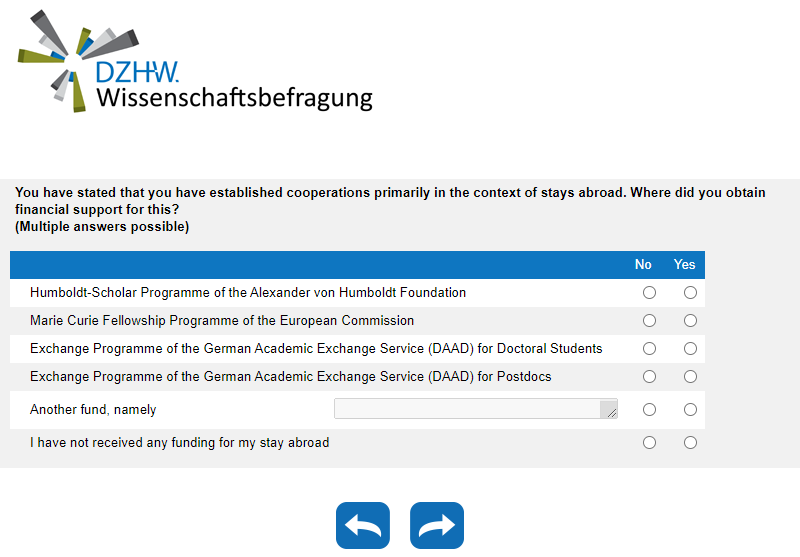Select No for DAAD Doctoral Students programme
800x557 pixels.
coord(650,349)
